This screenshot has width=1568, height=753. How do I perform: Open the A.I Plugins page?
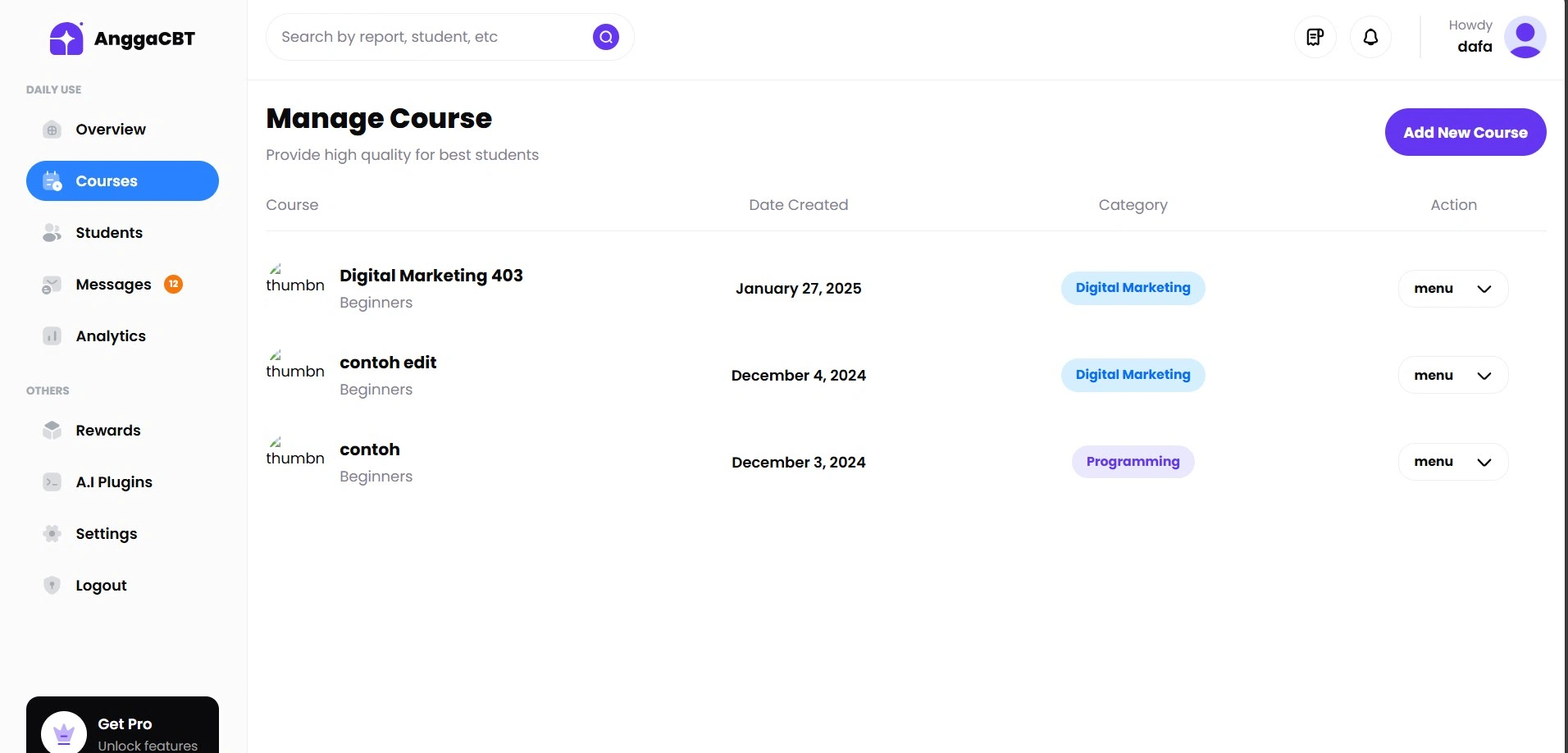click(x=113, y=482)
